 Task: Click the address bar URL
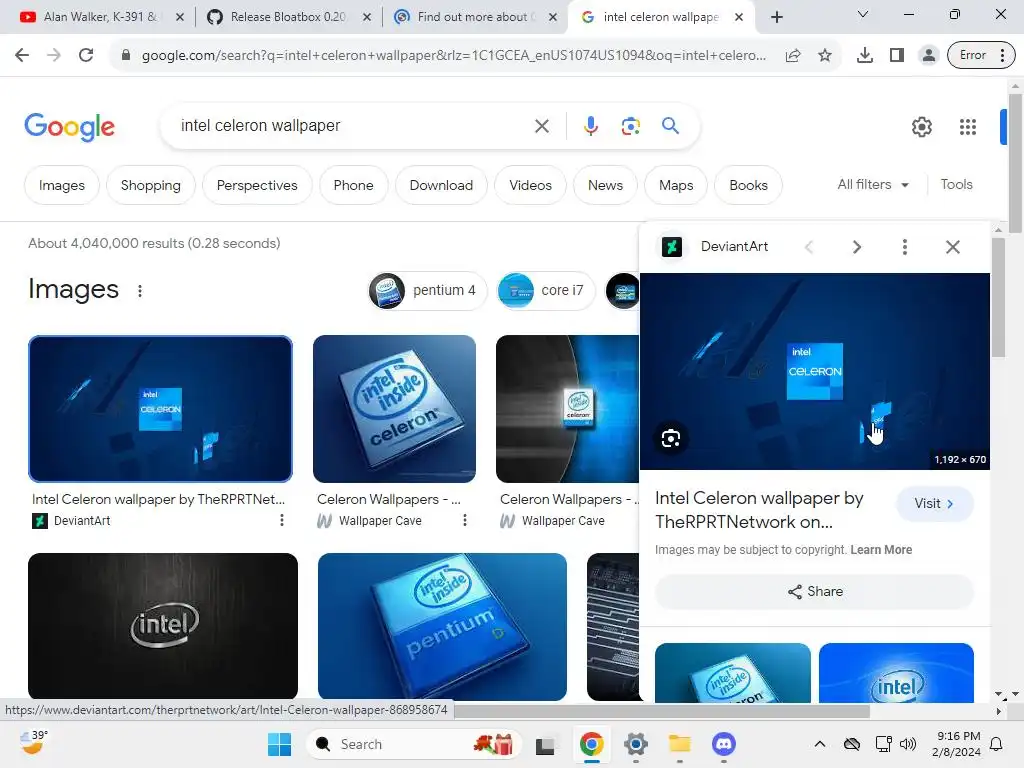tap(454, 56)
